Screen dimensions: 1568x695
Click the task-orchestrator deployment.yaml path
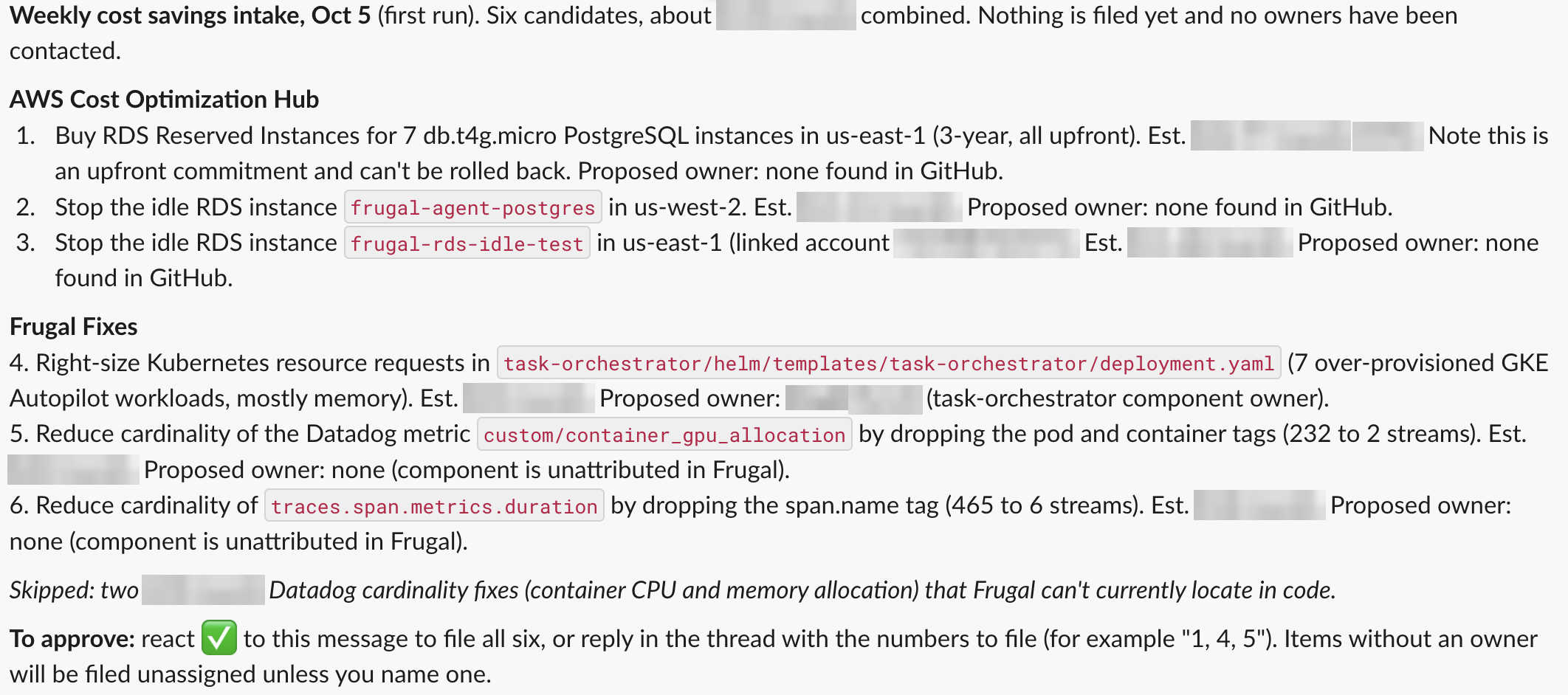889,363
